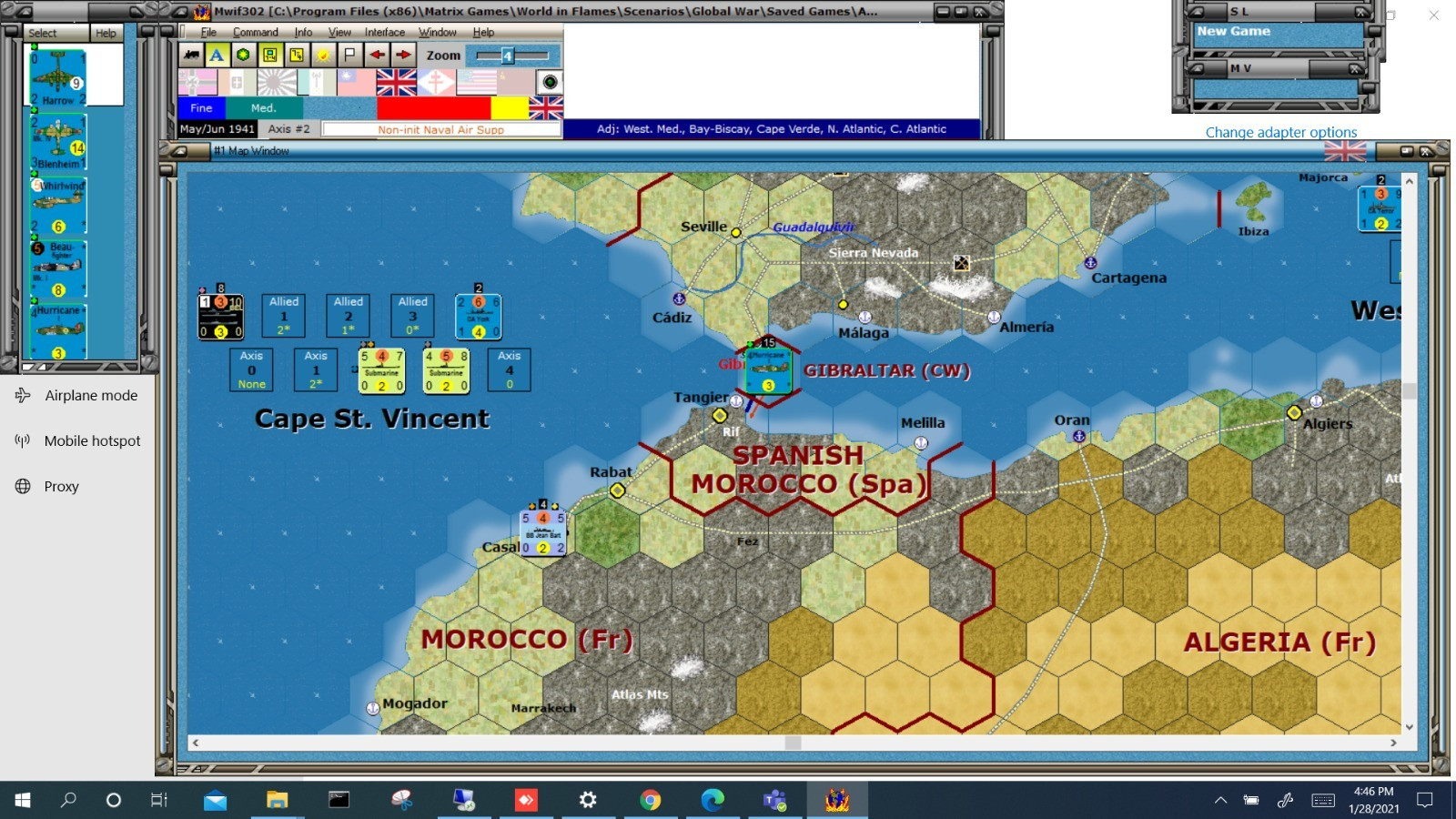Click the Allied 3 sea box

tap(412, 316)
